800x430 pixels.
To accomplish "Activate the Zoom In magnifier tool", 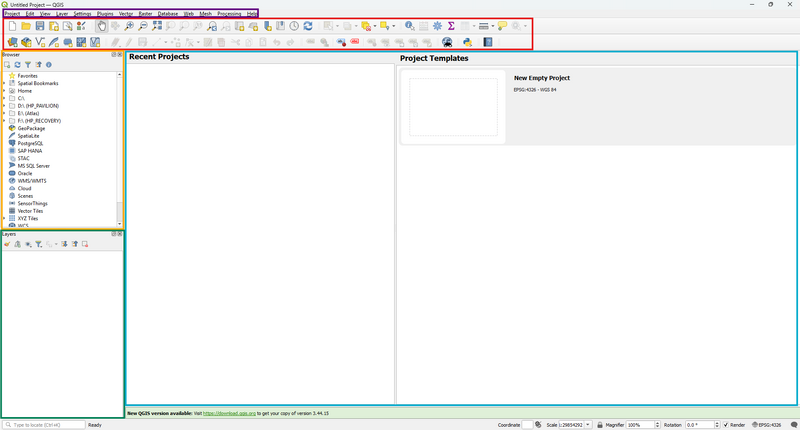I will [129, 26].
